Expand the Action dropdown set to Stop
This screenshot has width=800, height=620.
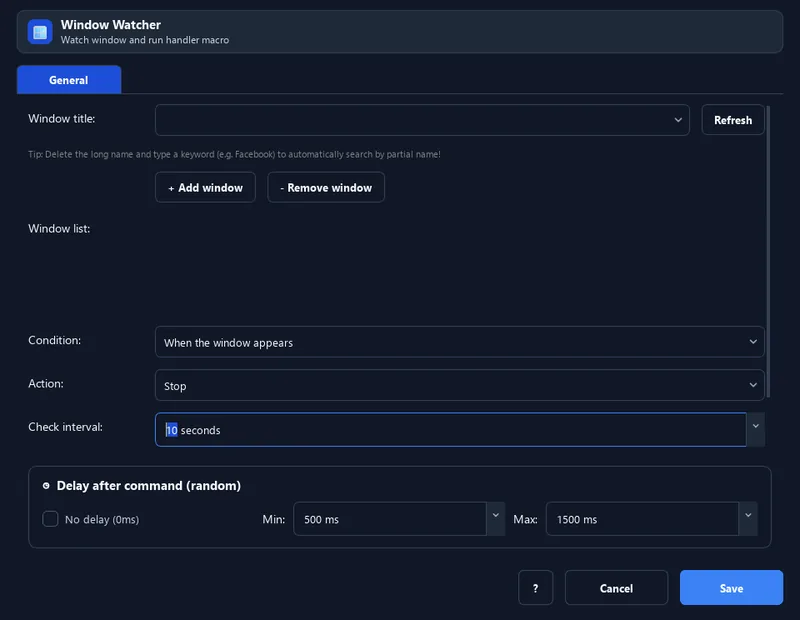460,385
